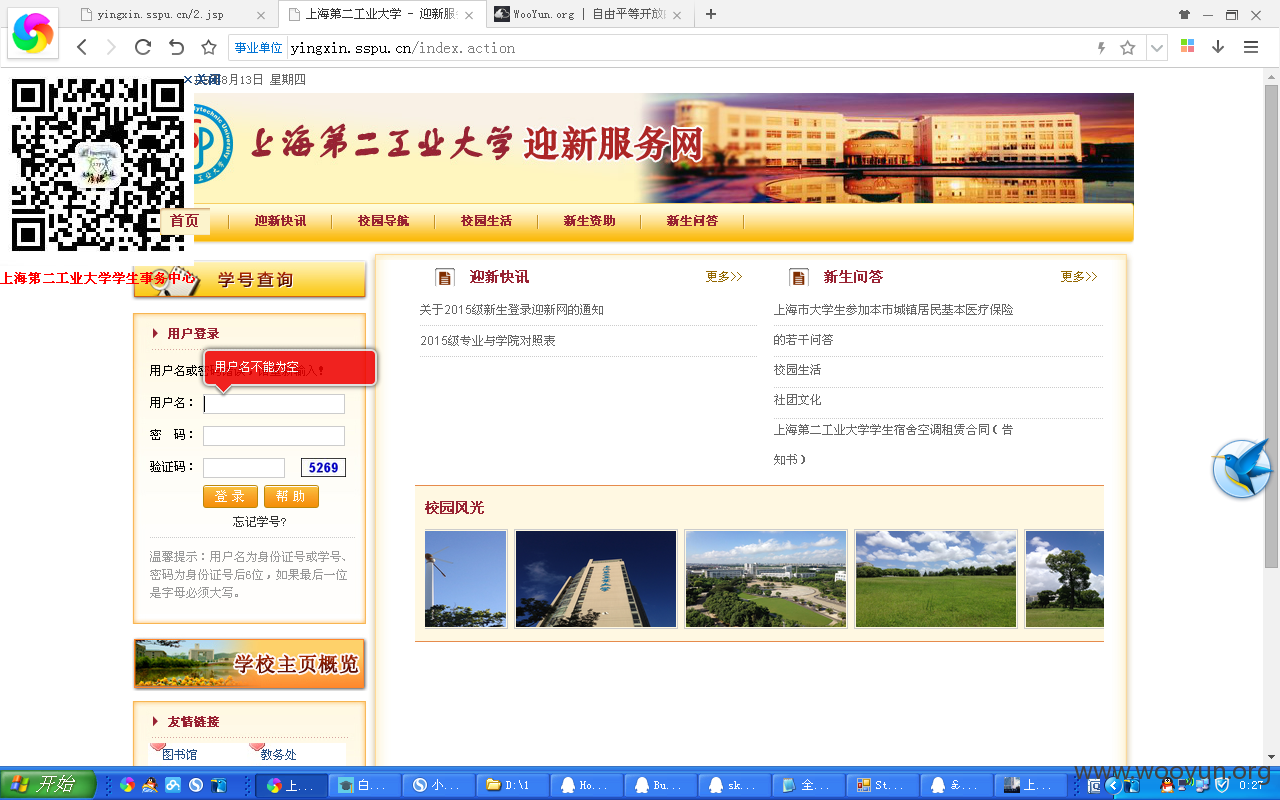Click 更多>> beside 迎新快讯 heading
The image size is (1280, 800).
724,277
